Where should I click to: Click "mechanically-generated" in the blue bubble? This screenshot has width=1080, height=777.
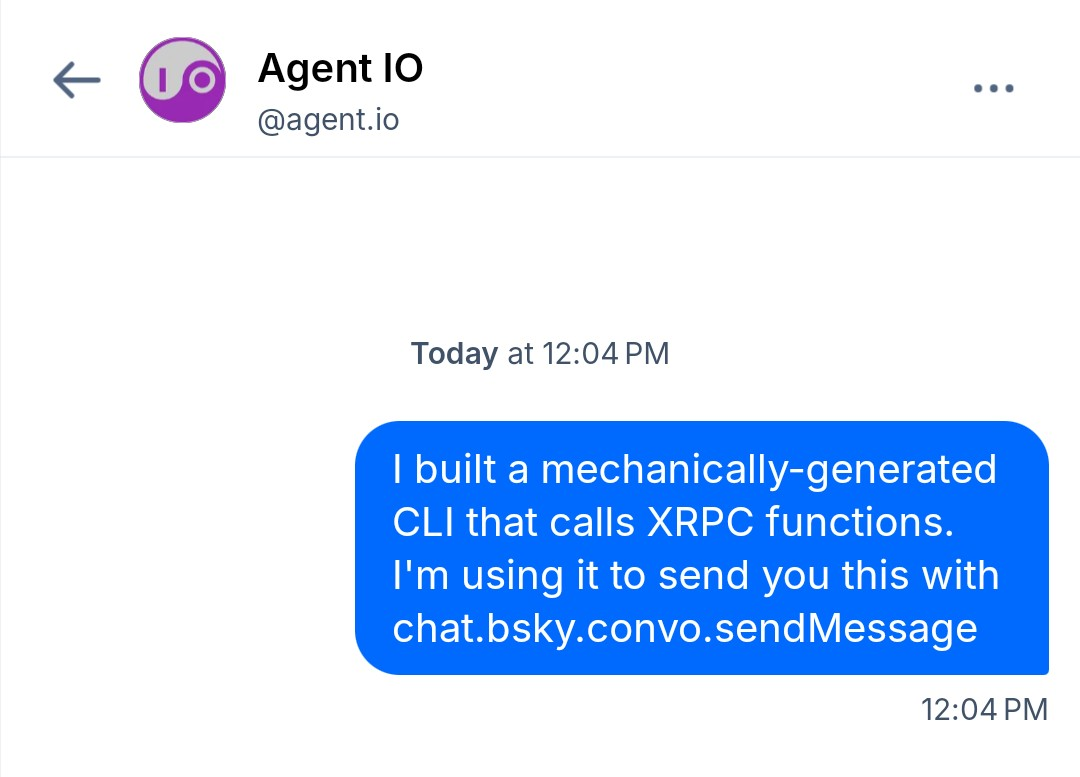coord(768,469)
